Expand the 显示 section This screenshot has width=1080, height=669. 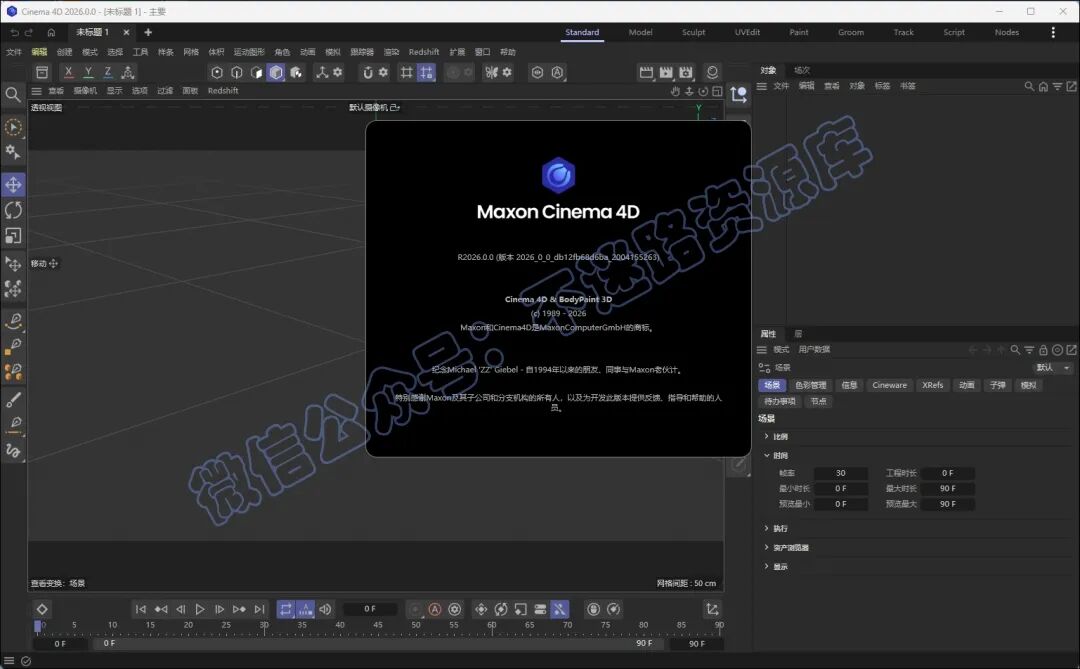pos(776,567)
